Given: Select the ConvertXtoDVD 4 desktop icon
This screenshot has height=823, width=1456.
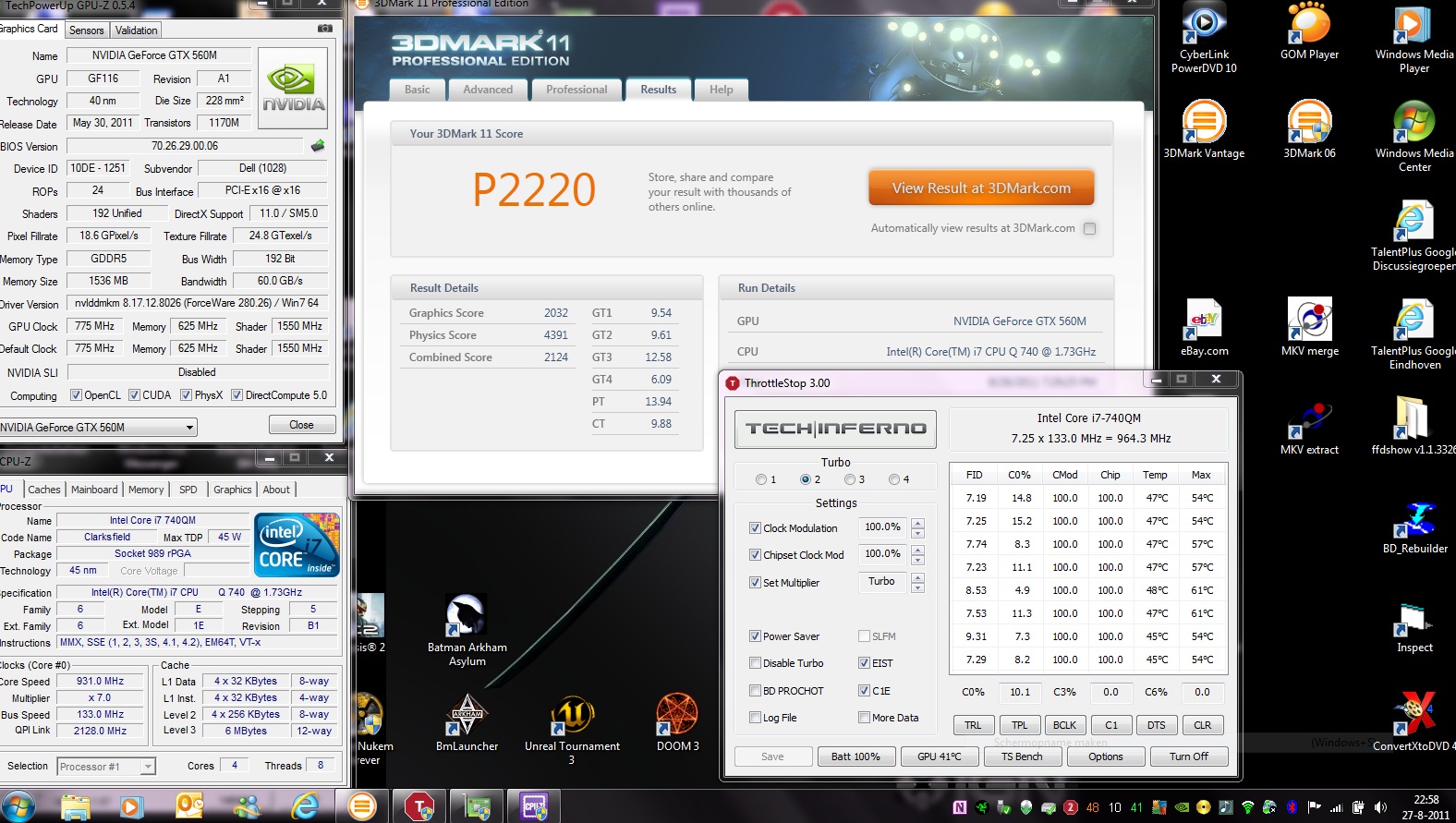Looking at the screenshot, I should coord(1414,721).
